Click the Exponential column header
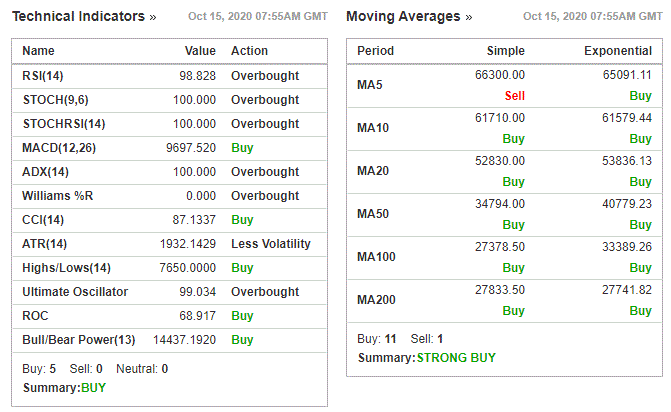The height and width of the screenshot is (412, 671). point(618,50)
